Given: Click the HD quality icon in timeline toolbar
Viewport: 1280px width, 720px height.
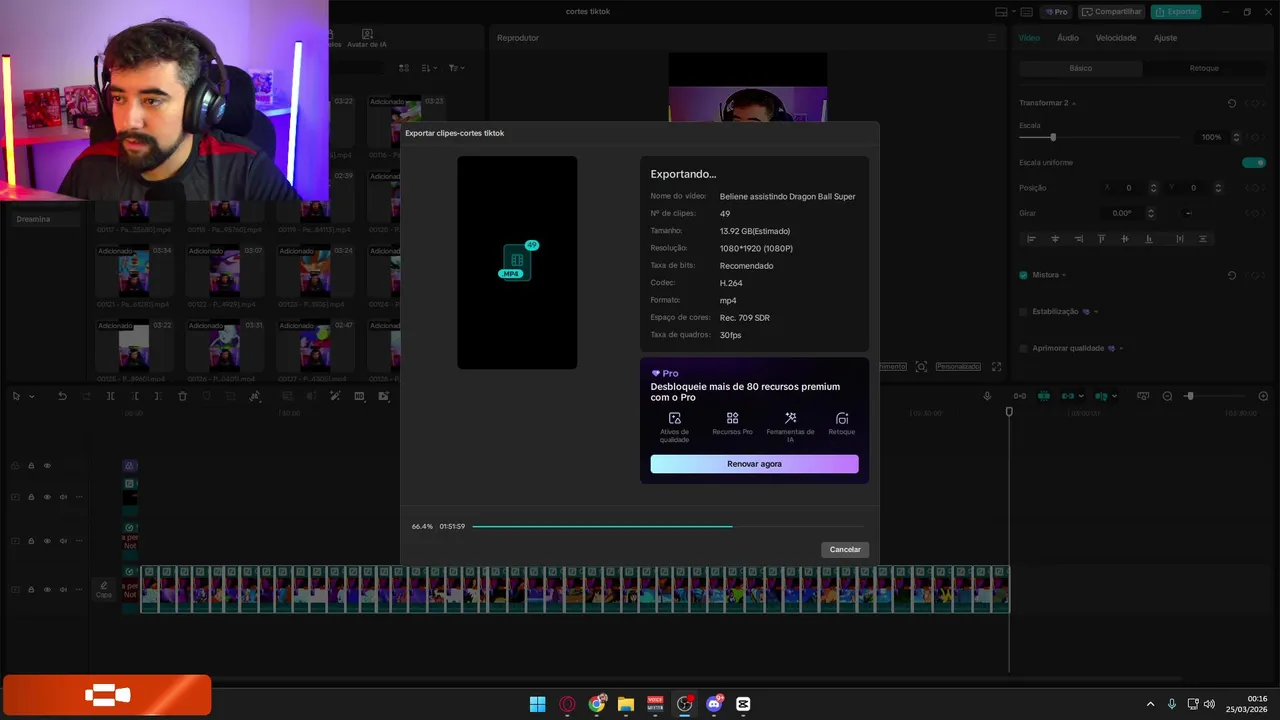Looking at the screenshot, I should pos(359,396).
